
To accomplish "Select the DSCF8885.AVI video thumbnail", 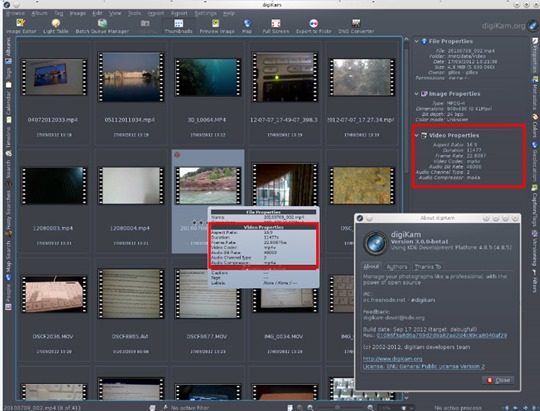I will click(x=131, y=294).
